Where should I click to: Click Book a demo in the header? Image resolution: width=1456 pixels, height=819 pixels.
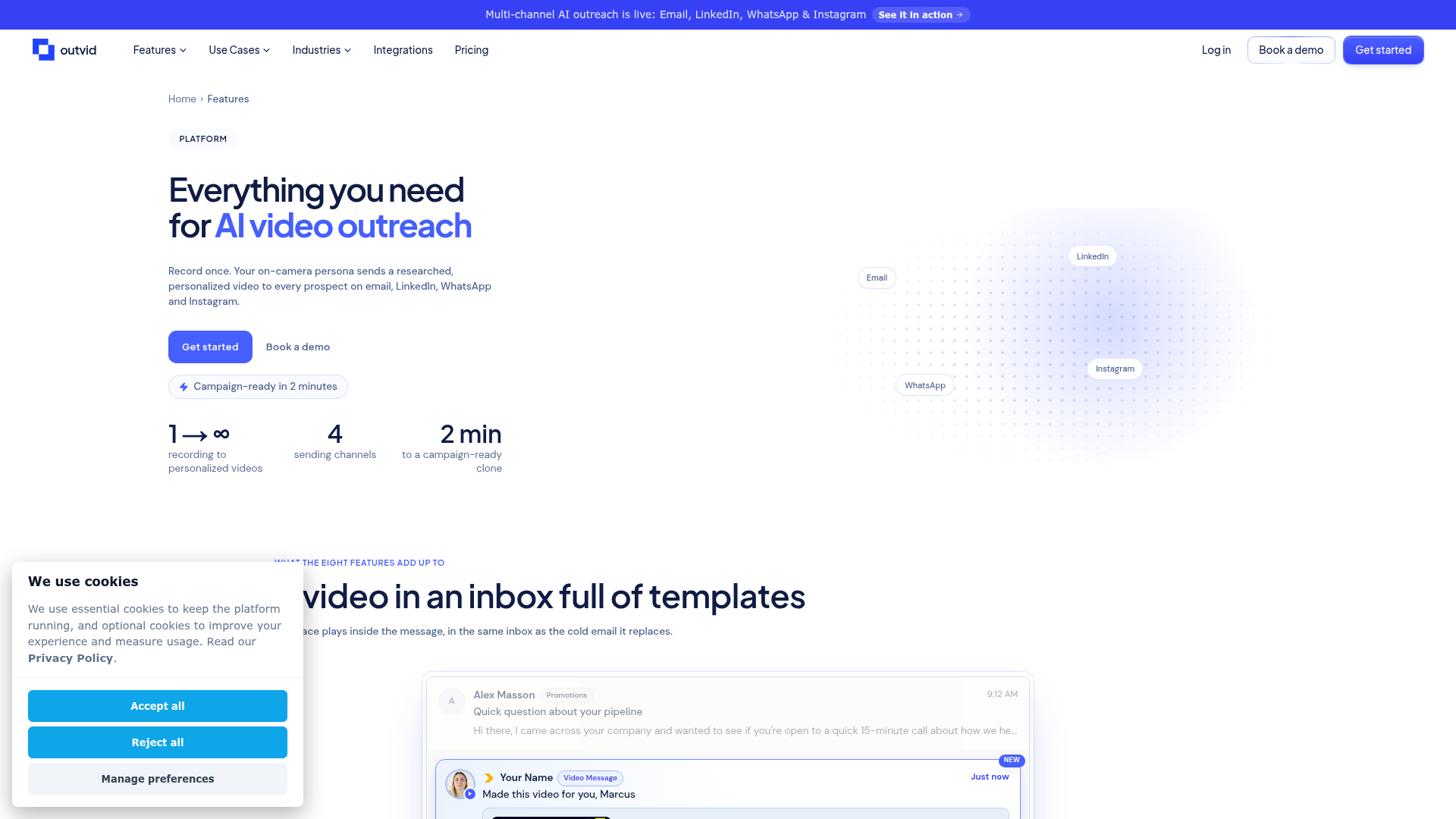[1291, 50]
